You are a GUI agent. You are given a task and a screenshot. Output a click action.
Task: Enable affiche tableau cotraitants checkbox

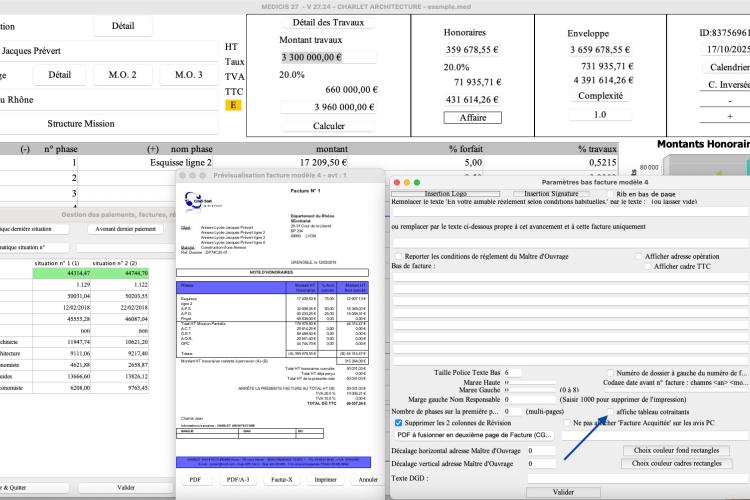point(610,412)
